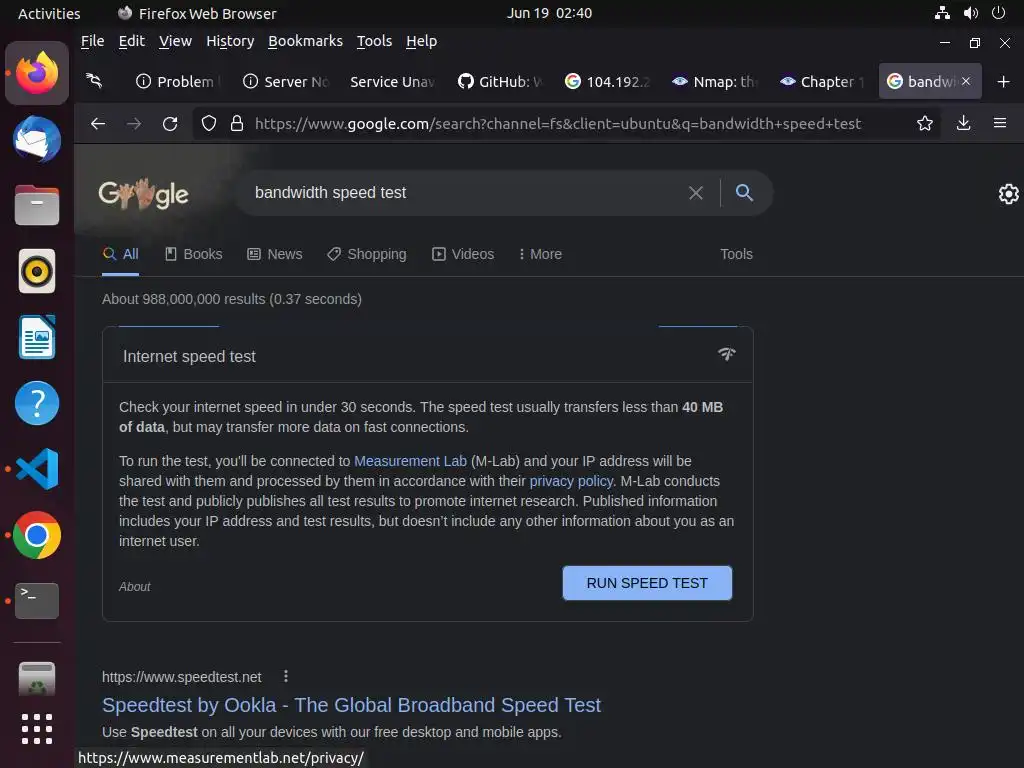Open the File menu
The image size is (1024, 768).
click(x=92, y=41)
